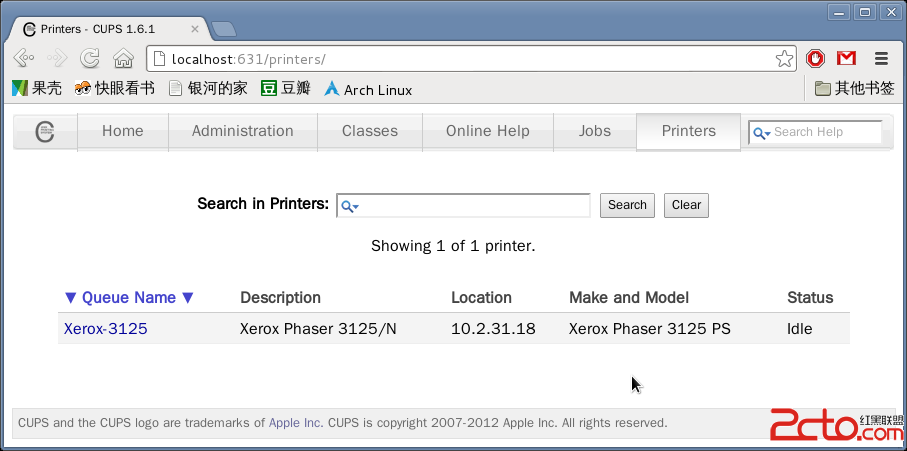Click the CUPS logo in the navigation bar

click(x=45, y=132)
